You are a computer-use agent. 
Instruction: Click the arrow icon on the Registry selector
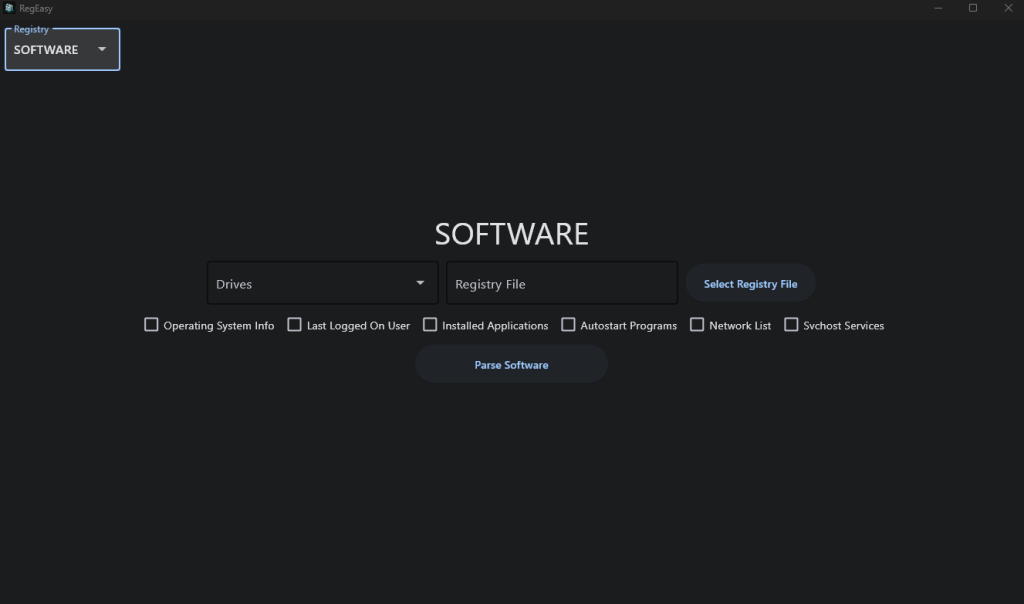pyautogui.click(x=101, y=49)
